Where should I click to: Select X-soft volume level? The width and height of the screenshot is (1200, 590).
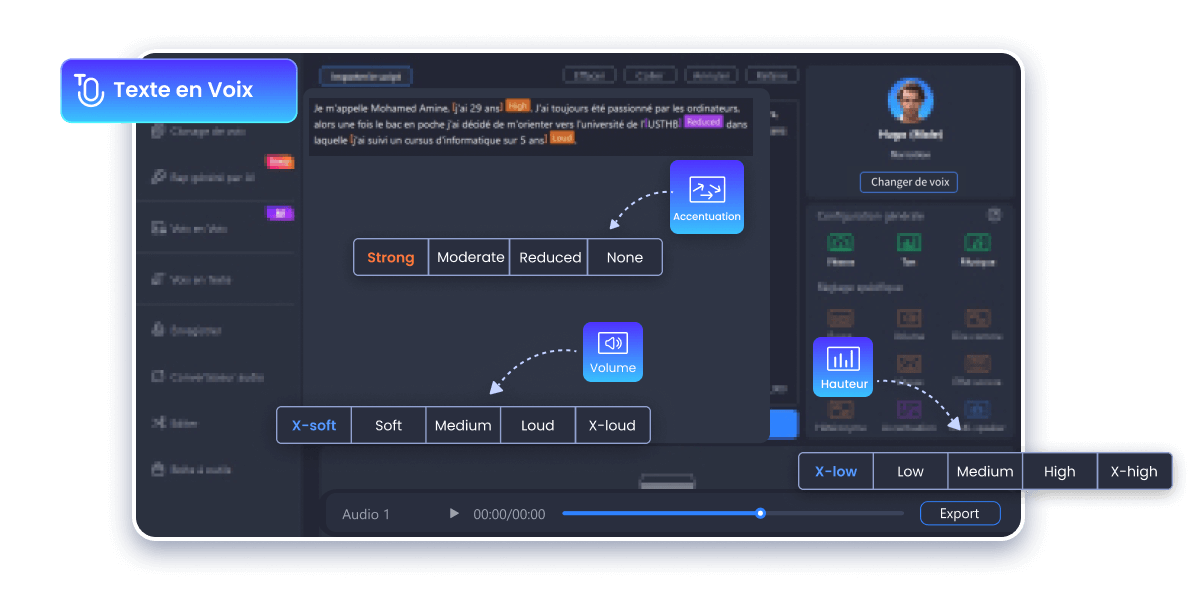click(x=314, y=425)
